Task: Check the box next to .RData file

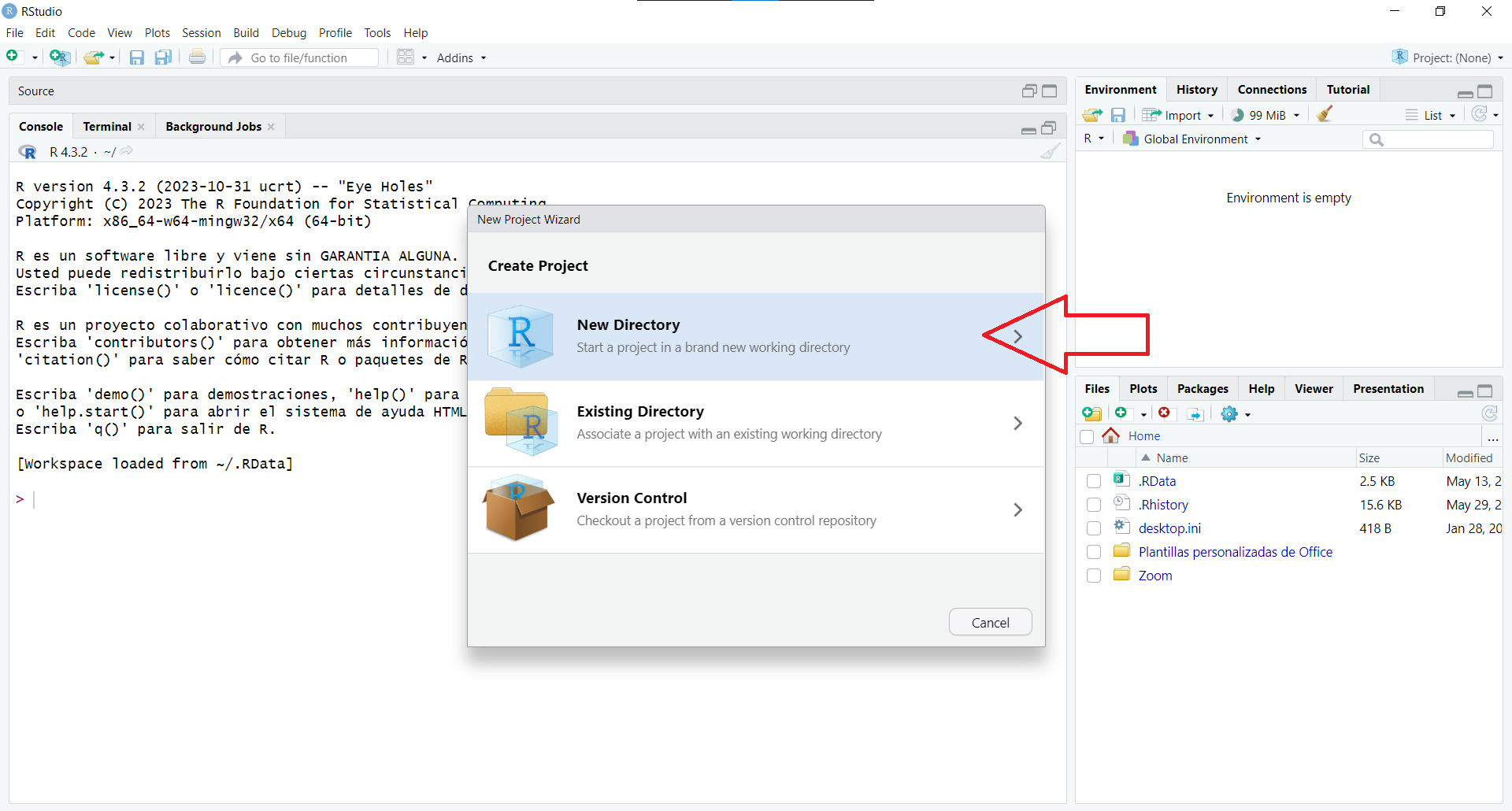Action: point(1093,481)
